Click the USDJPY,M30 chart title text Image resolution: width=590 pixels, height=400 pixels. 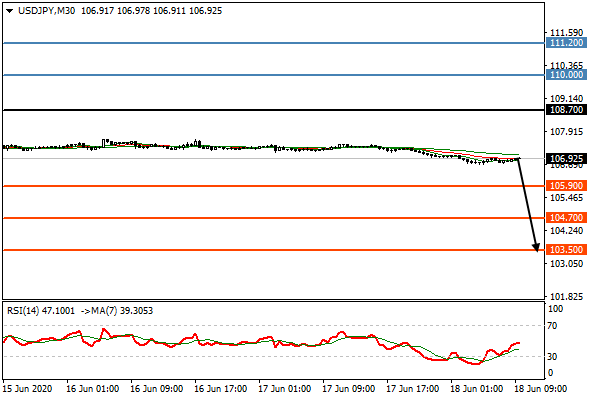(46, 11)
